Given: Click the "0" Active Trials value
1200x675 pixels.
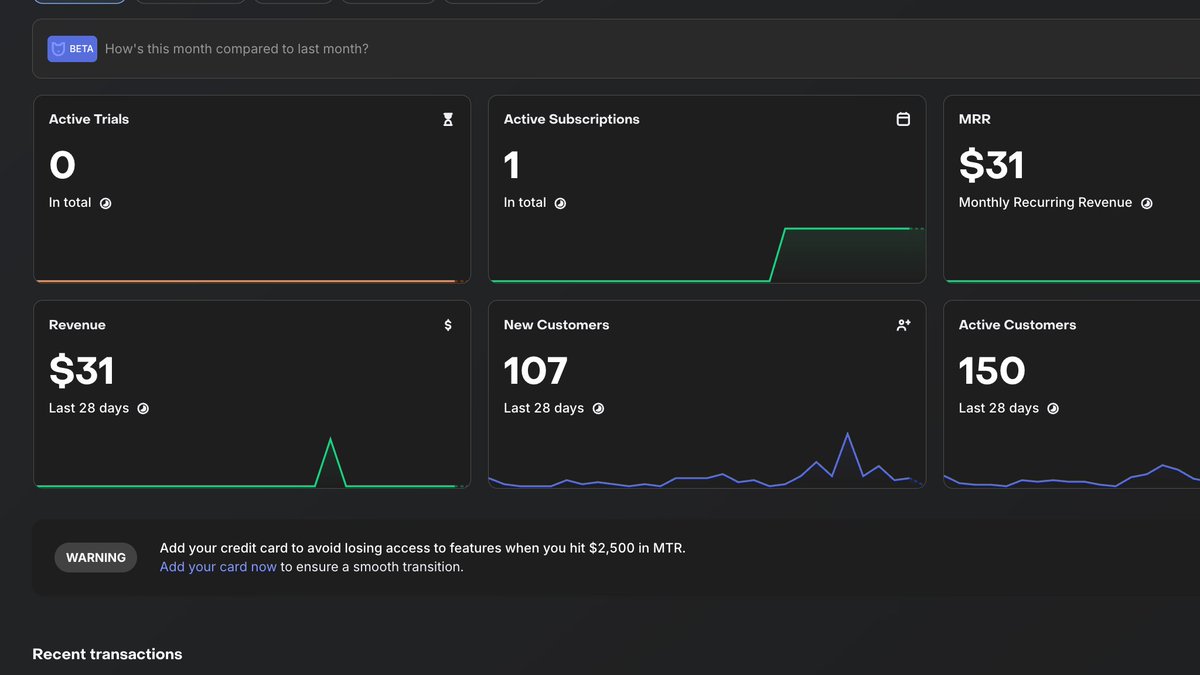Looking at the screenshot, I should [x=62, y=165].
